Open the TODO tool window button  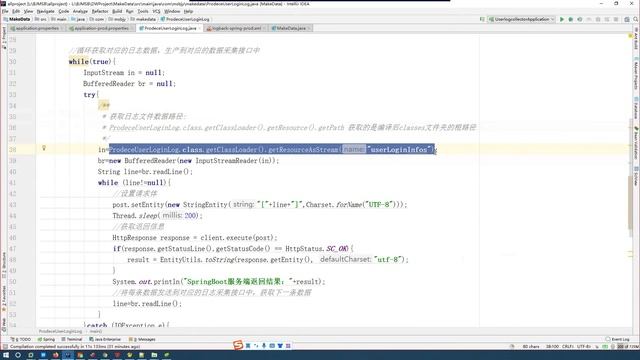click(x=21, y=339)
